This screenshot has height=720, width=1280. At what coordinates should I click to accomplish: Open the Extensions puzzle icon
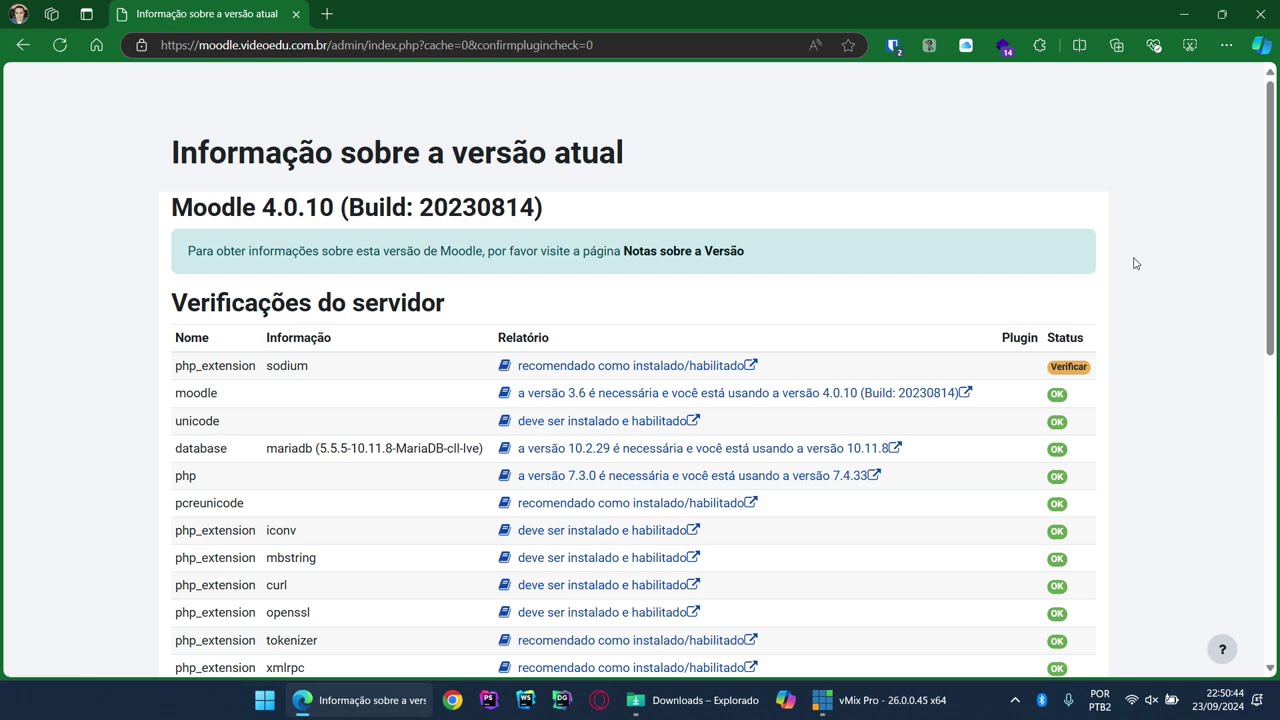click(1040, 45)
